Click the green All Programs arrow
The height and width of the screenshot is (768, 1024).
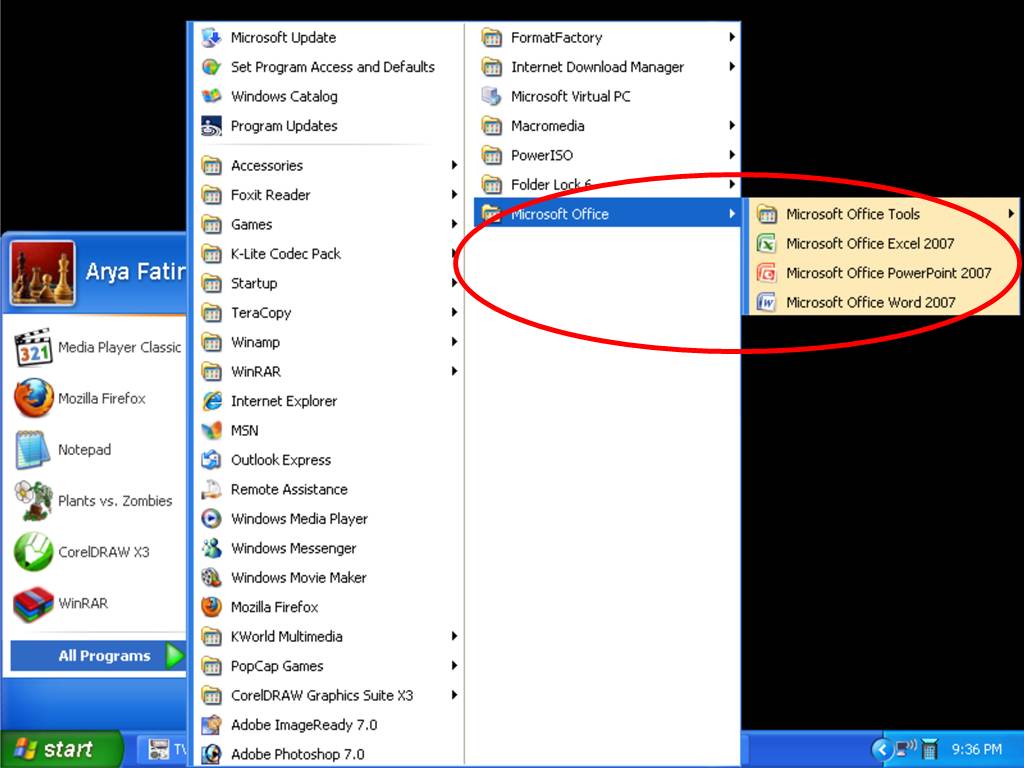[x=174, y=656]
